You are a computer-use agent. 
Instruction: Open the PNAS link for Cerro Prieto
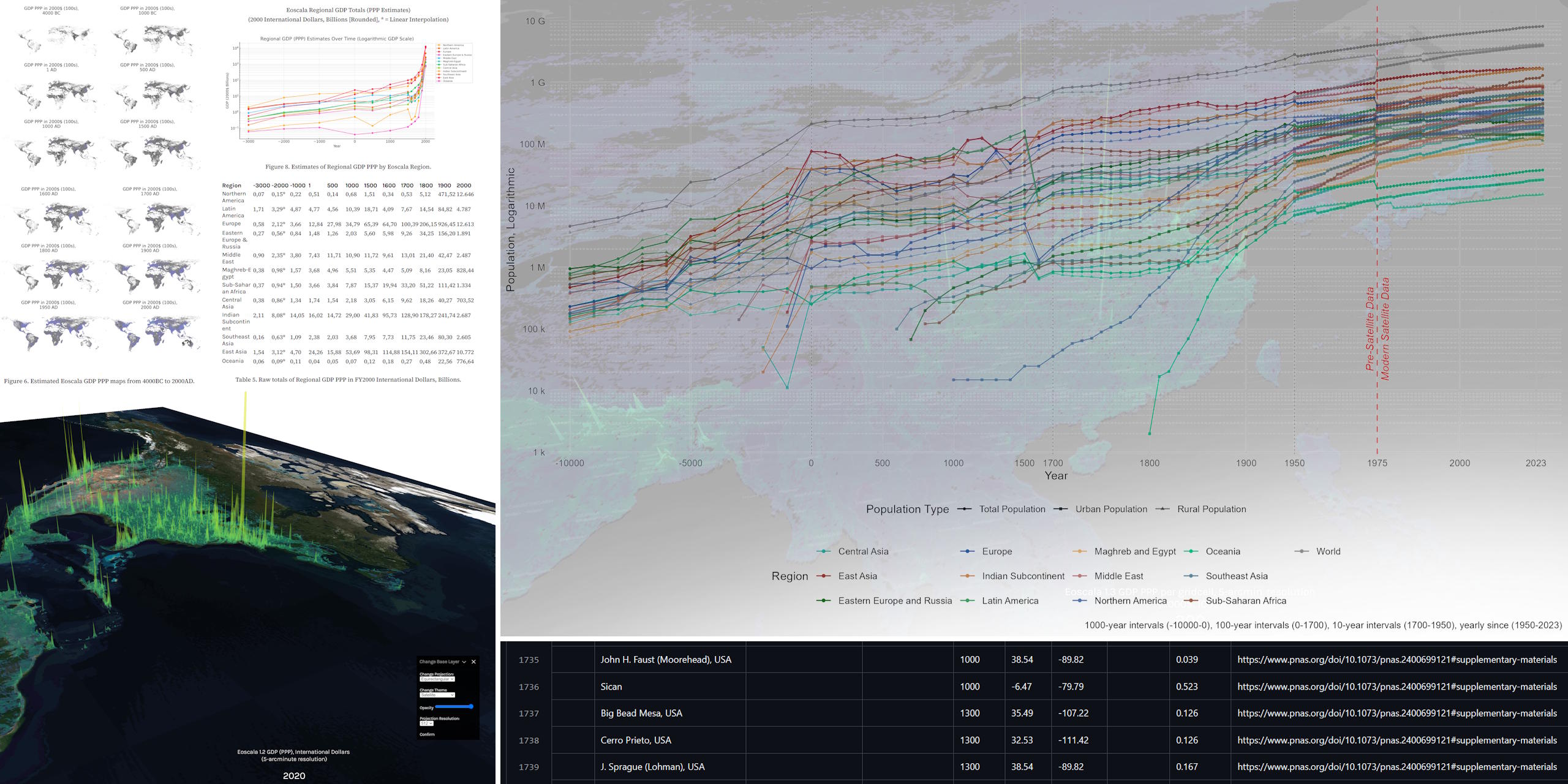(x=1396, y=740)
